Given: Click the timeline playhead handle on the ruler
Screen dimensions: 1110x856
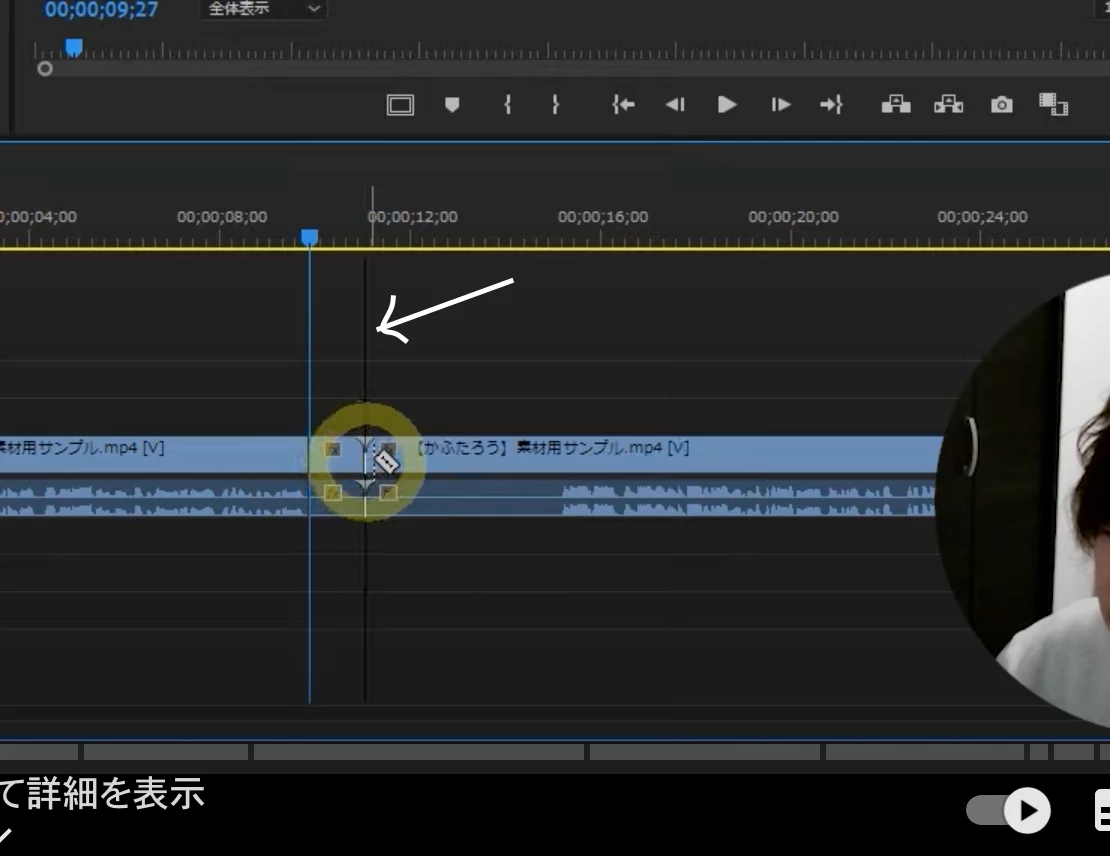Looking at the screenshot, I should coord(309,237).
